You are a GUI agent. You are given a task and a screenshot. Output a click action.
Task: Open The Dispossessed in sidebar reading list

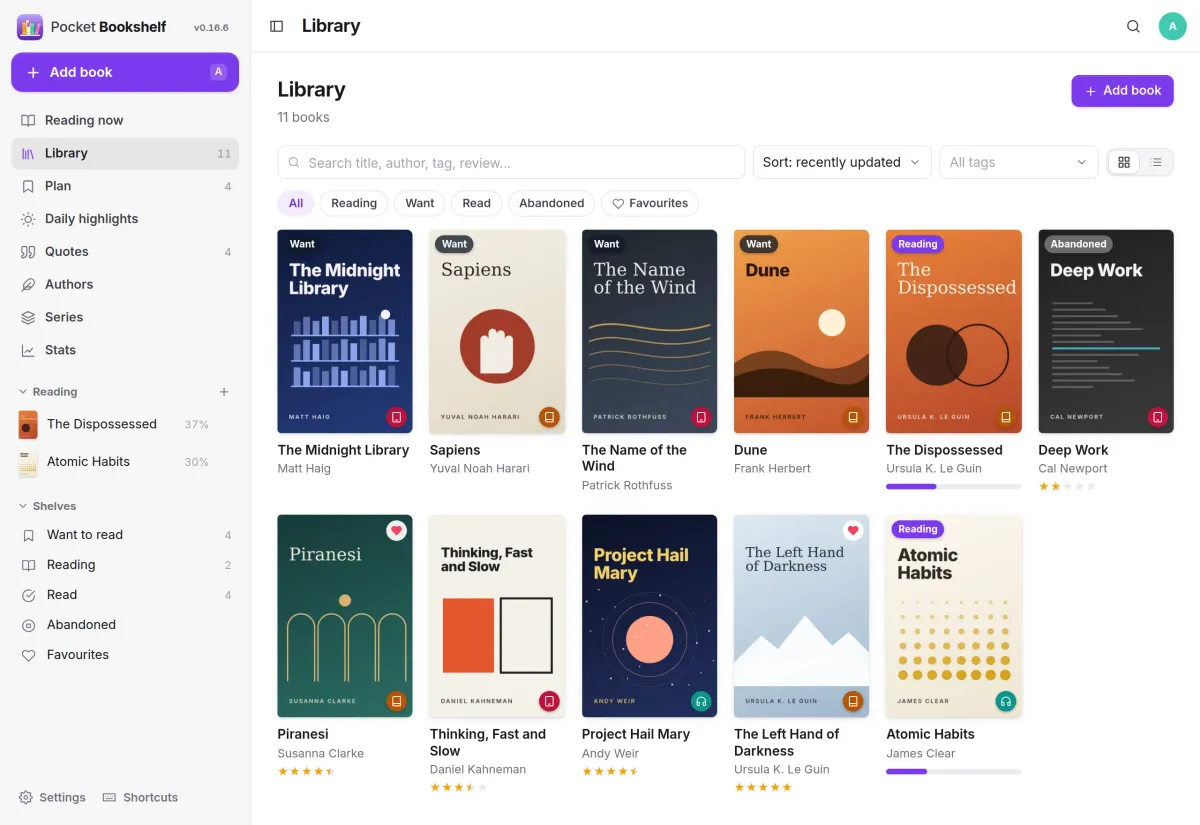click(x=125, y=424)
